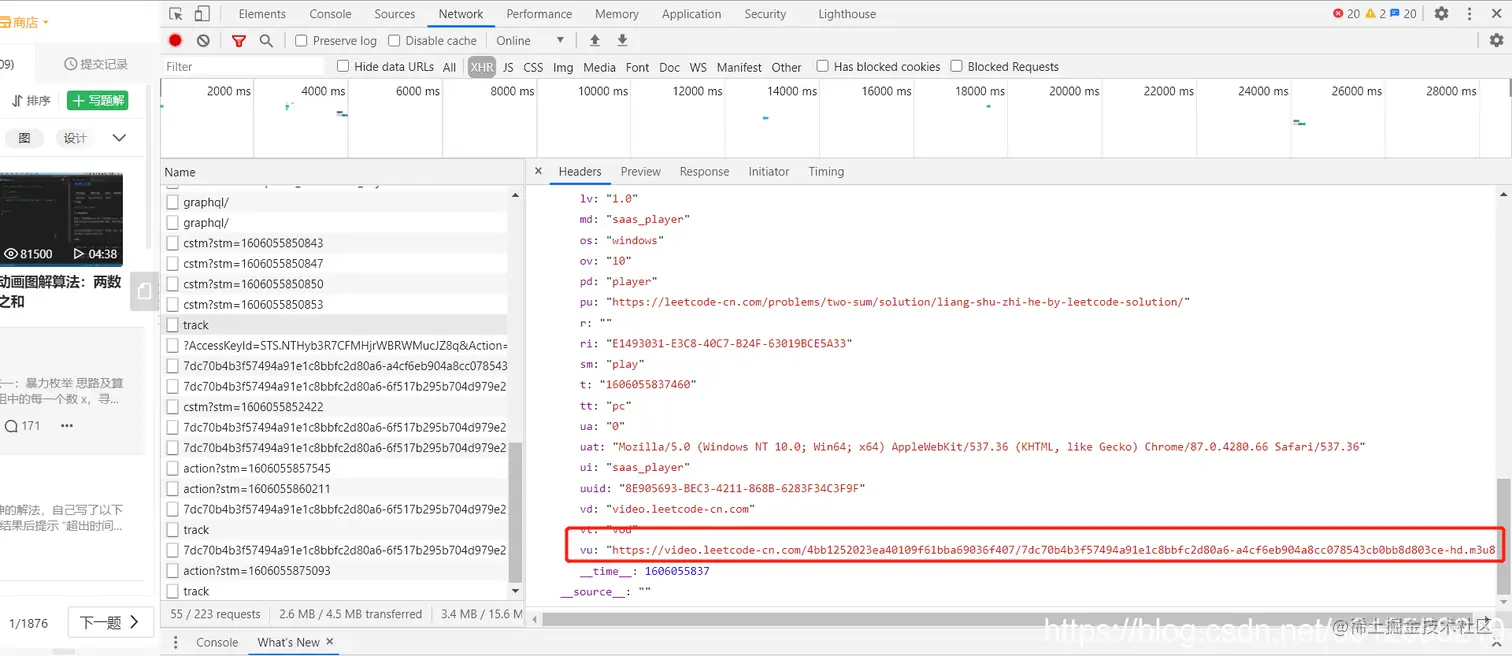
Task: Enable the Disable cache checkbox
Action: pos(394,40)
